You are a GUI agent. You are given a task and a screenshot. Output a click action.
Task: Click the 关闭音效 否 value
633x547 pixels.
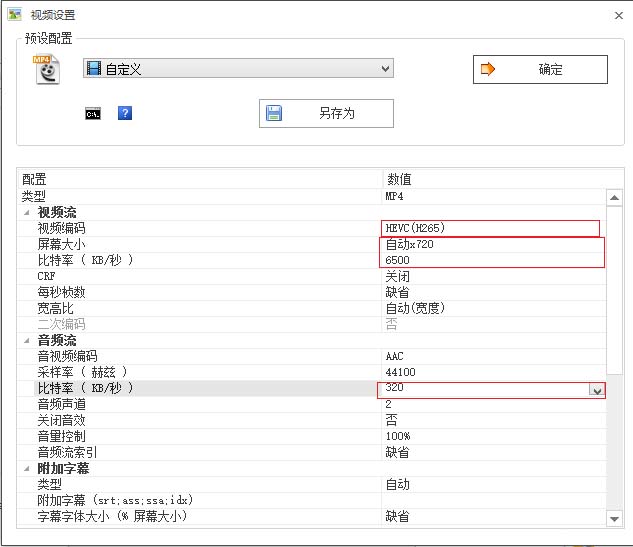click(x=391, y=420)
